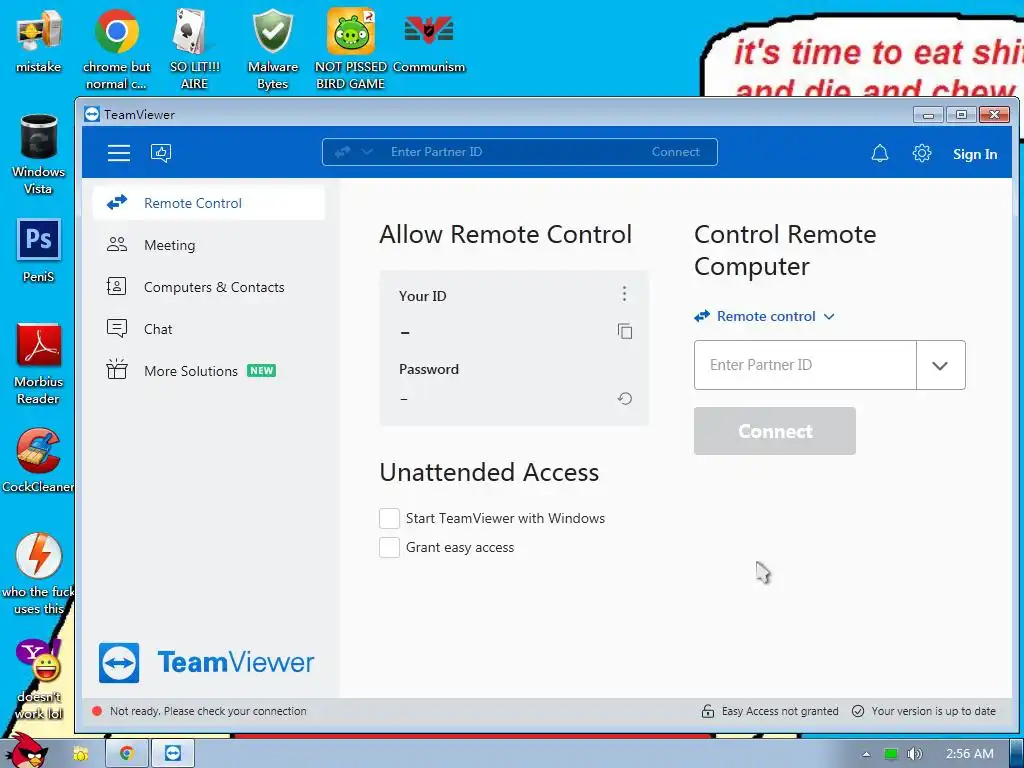Click Sign In
The image size is (1024, 768).
pos(974,154)
